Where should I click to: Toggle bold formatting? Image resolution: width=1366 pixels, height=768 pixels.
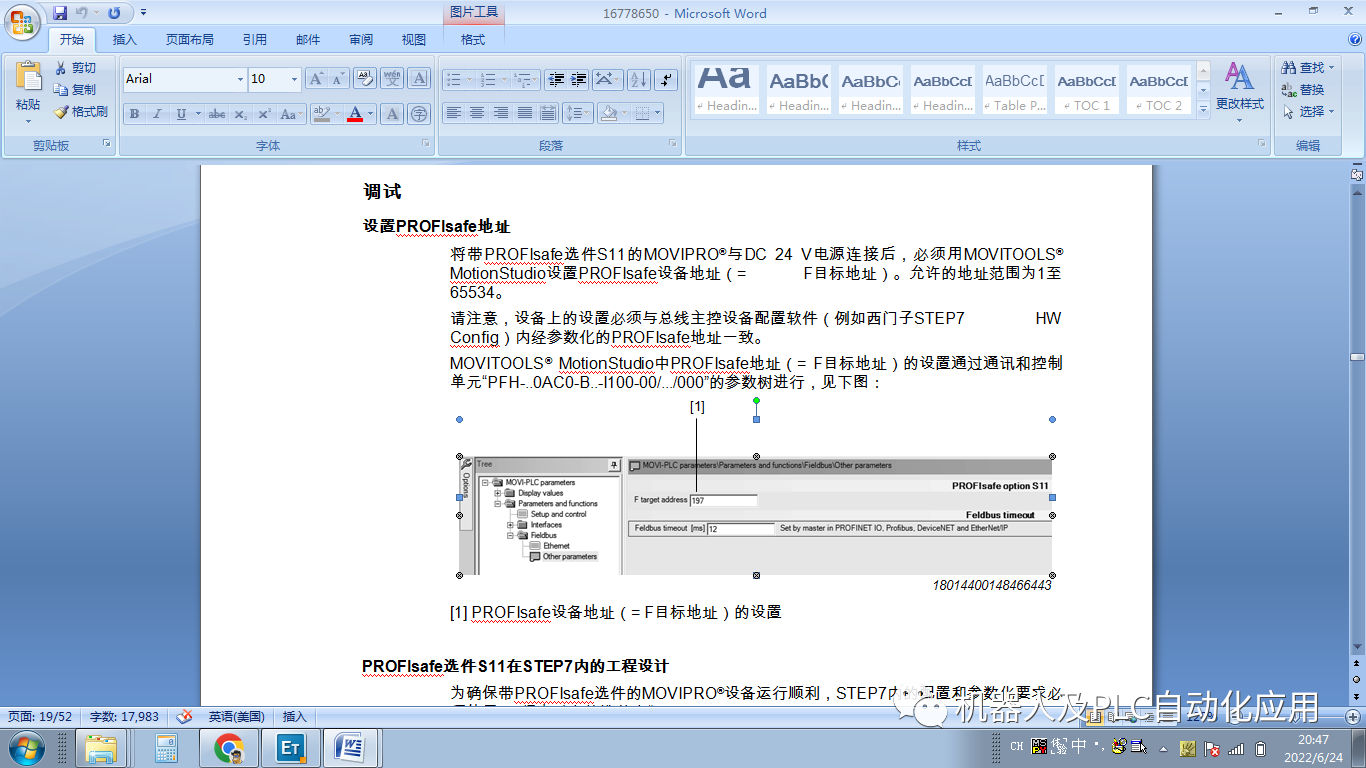[133, 113]
